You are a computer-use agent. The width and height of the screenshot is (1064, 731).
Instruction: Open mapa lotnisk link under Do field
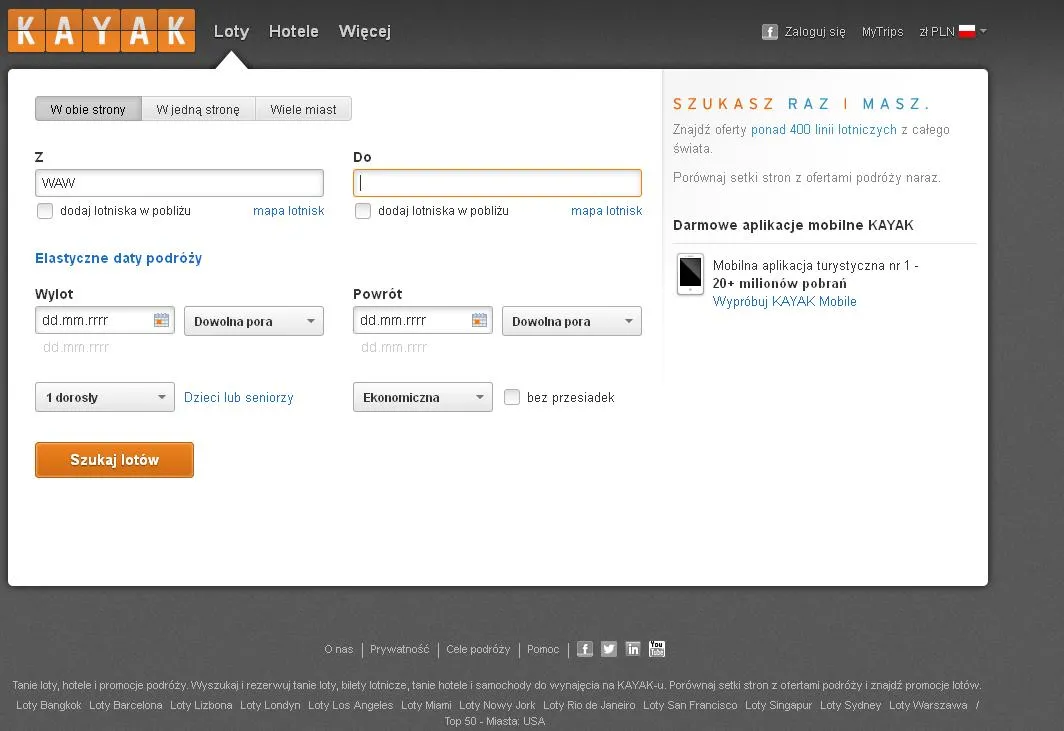[x=606, y=211]
